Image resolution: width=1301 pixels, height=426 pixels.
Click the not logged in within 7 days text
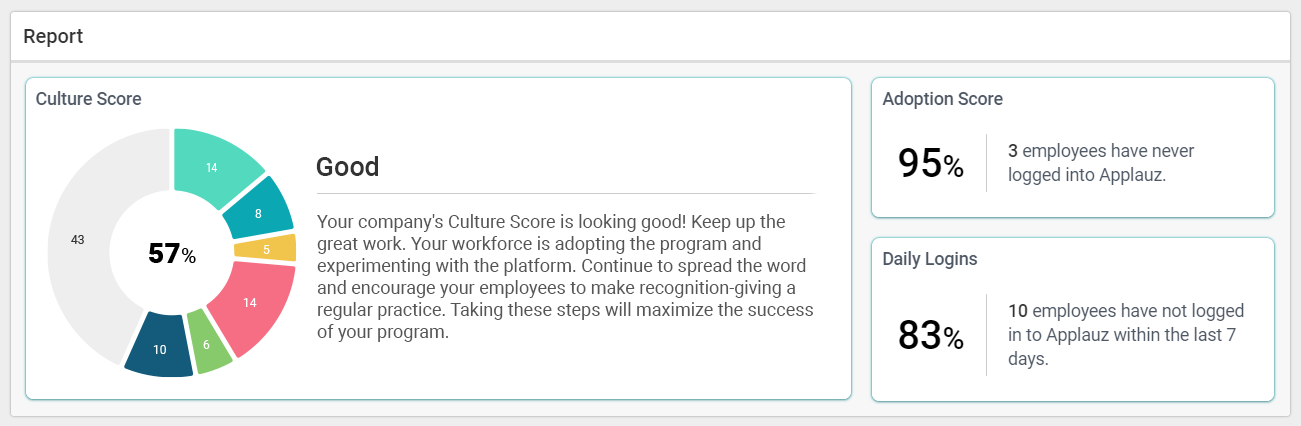point(1125,335)
